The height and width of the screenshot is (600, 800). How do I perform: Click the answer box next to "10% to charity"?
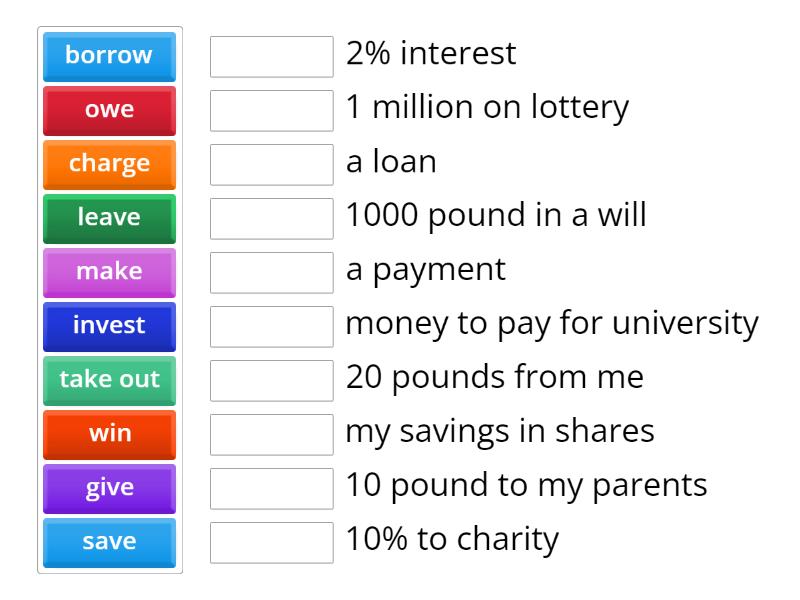(x=271, y=542)
